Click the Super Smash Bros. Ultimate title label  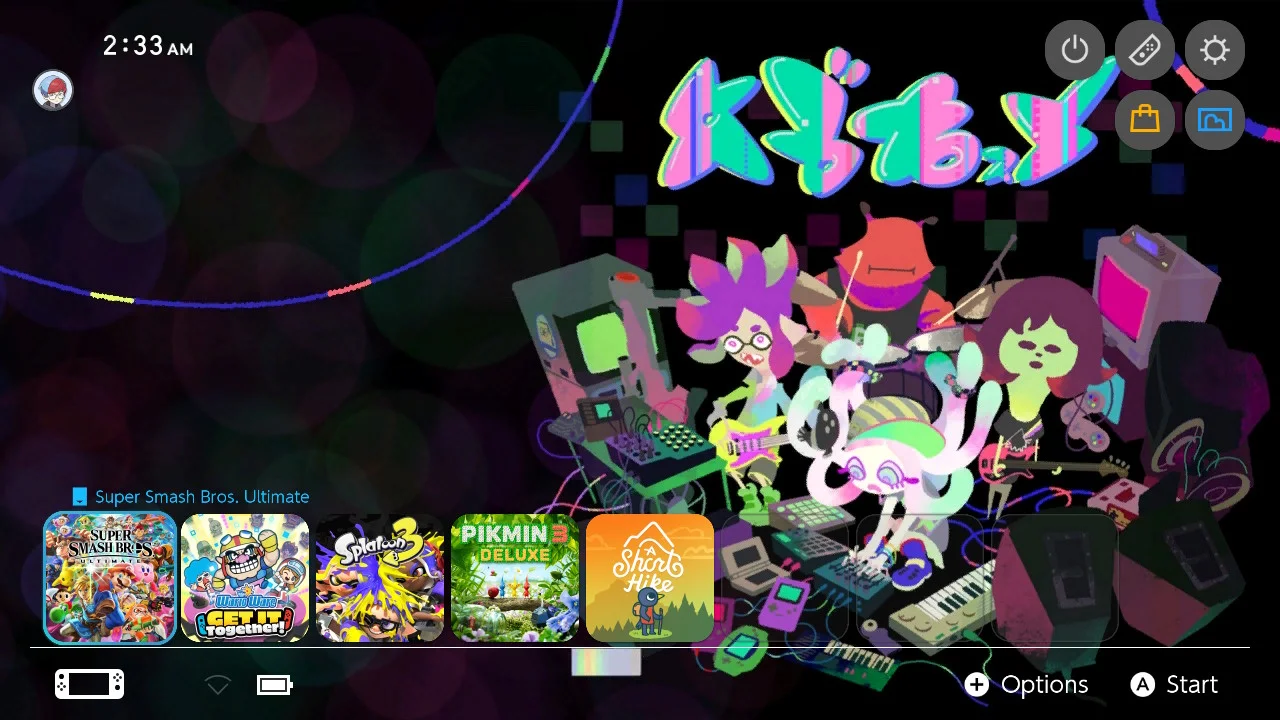[202, 496]
